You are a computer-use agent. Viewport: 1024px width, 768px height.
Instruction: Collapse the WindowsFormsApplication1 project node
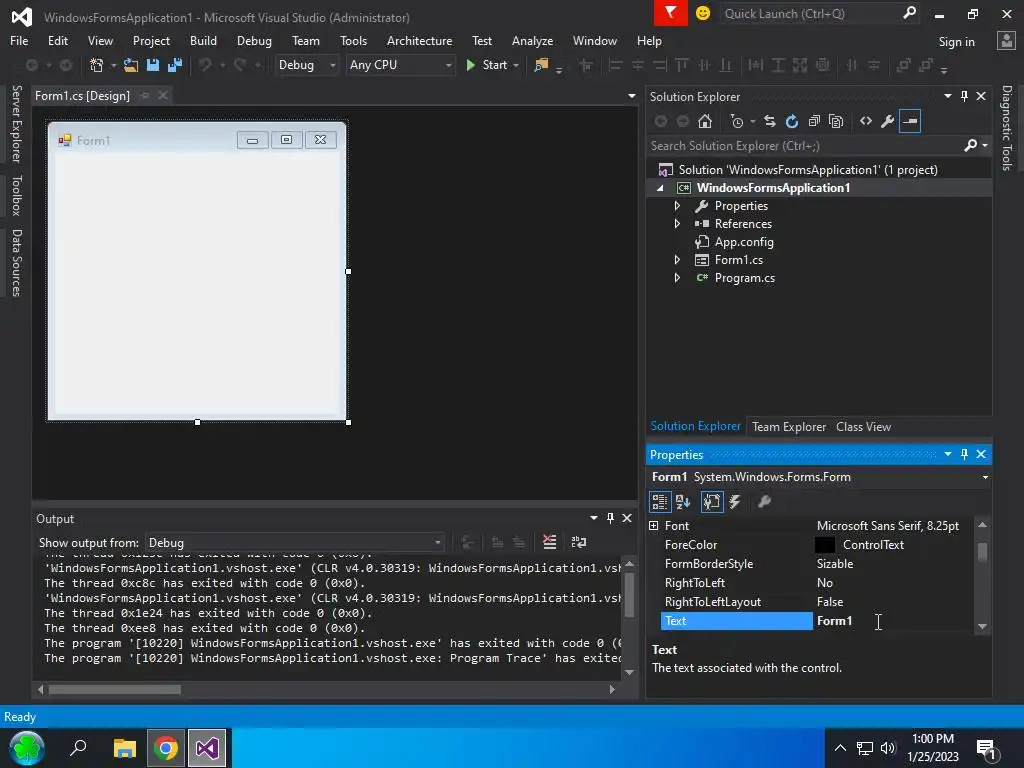click(x=660, y=188)
